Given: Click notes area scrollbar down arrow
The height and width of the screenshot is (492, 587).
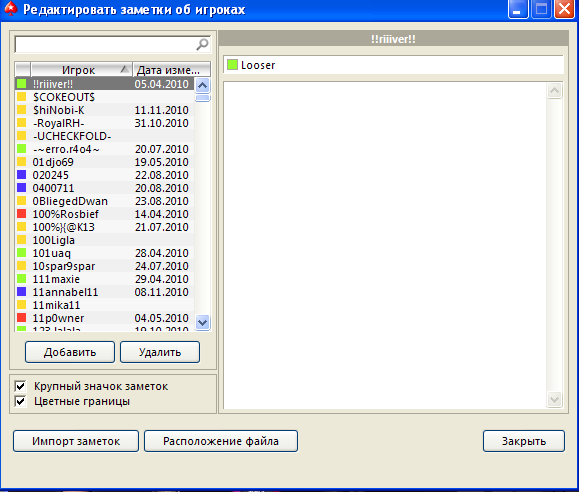Looking at the screenshot, I should 554,400.
